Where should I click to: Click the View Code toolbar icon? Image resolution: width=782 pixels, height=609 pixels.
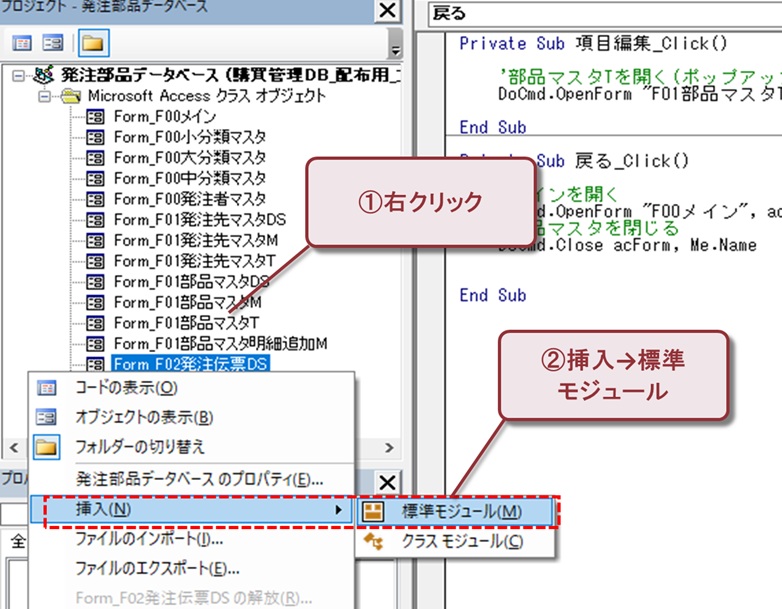[22, 44]
